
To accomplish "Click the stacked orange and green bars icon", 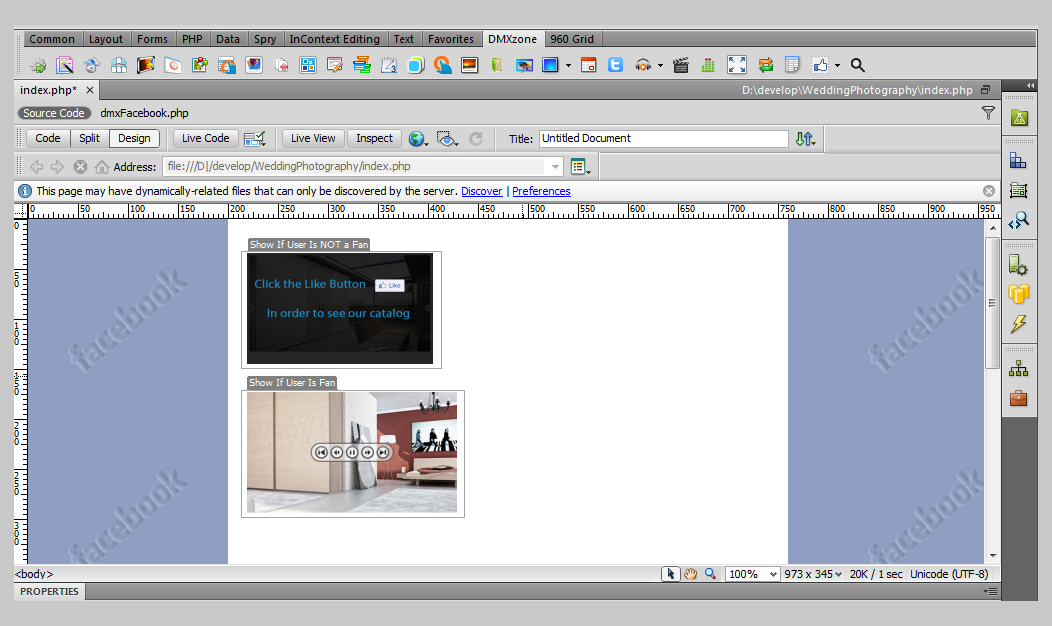I will 362,65.
